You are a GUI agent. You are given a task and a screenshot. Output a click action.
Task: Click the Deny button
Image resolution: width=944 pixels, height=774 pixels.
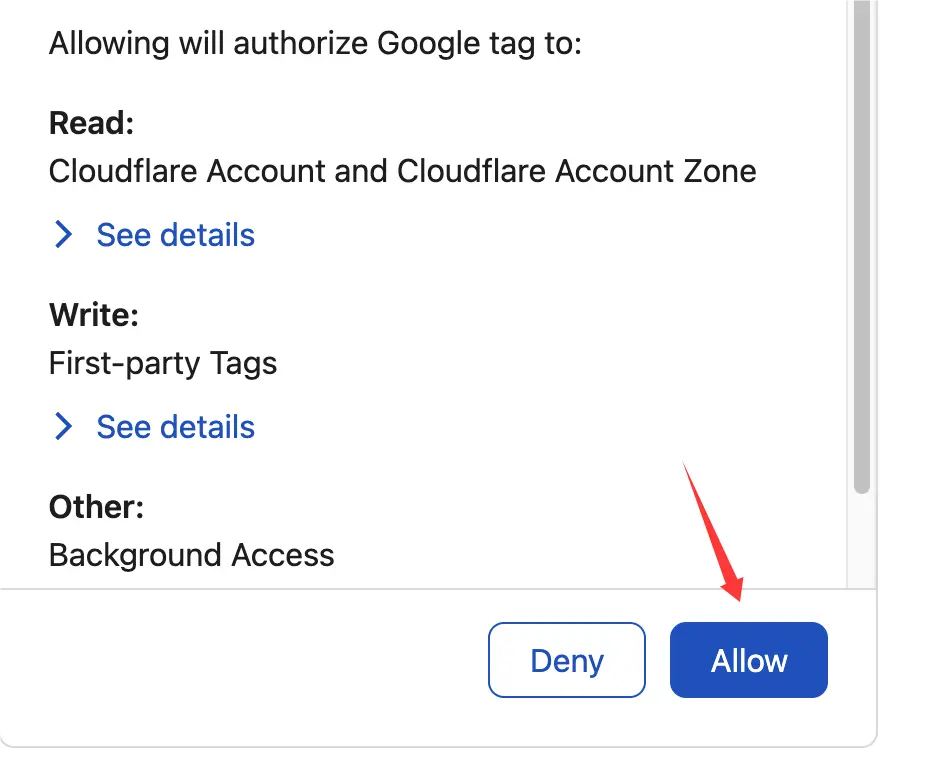click(567, 660)
